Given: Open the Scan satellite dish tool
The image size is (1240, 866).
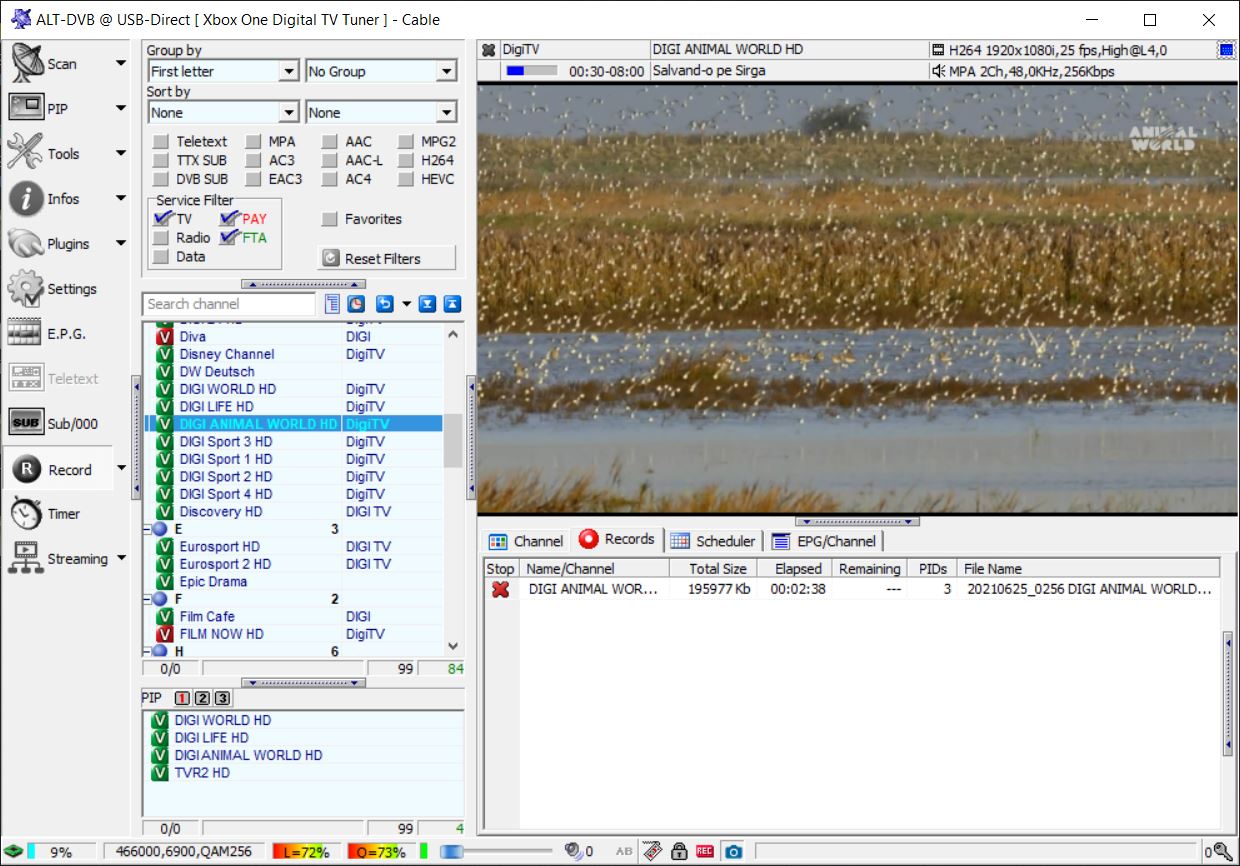Looking at the screenshot, I should coord(26,63).
